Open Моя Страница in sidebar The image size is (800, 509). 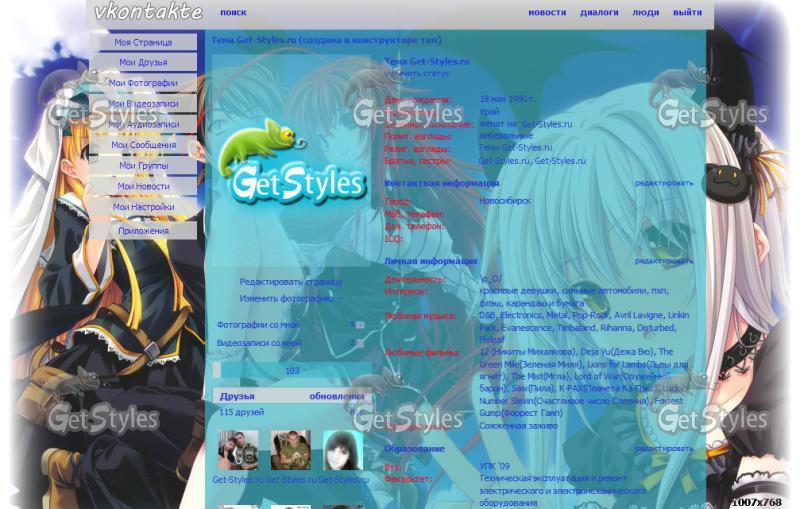143,42
